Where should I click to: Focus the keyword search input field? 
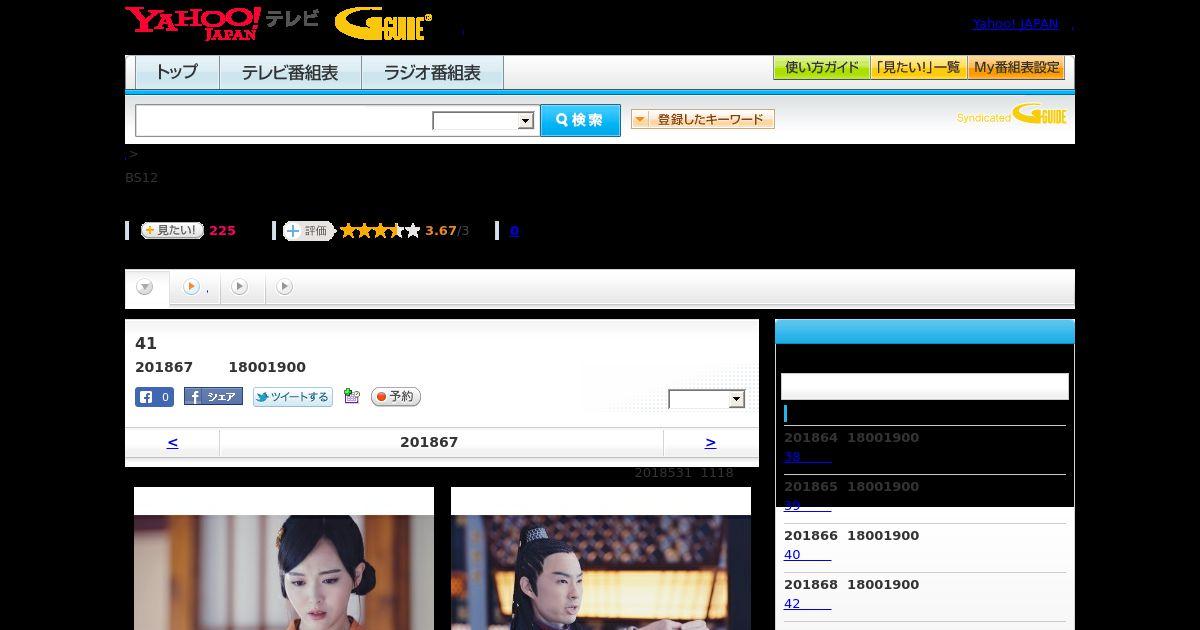[284, 120]
